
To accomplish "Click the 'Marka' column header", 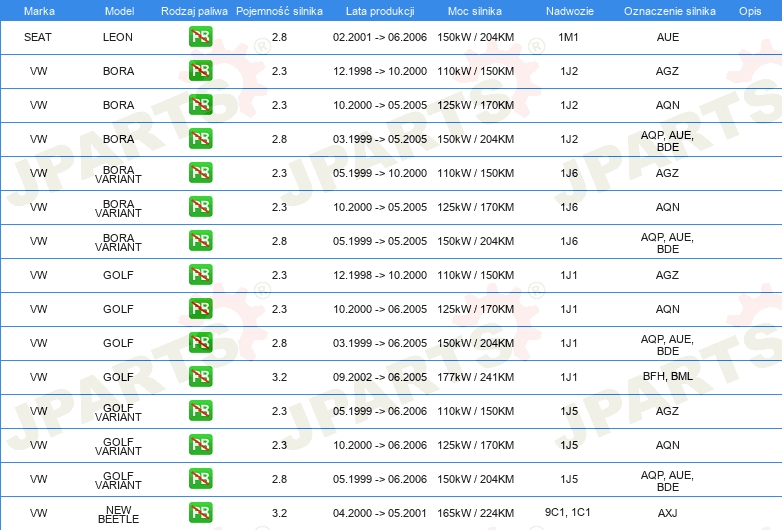I will pos(39,11).
